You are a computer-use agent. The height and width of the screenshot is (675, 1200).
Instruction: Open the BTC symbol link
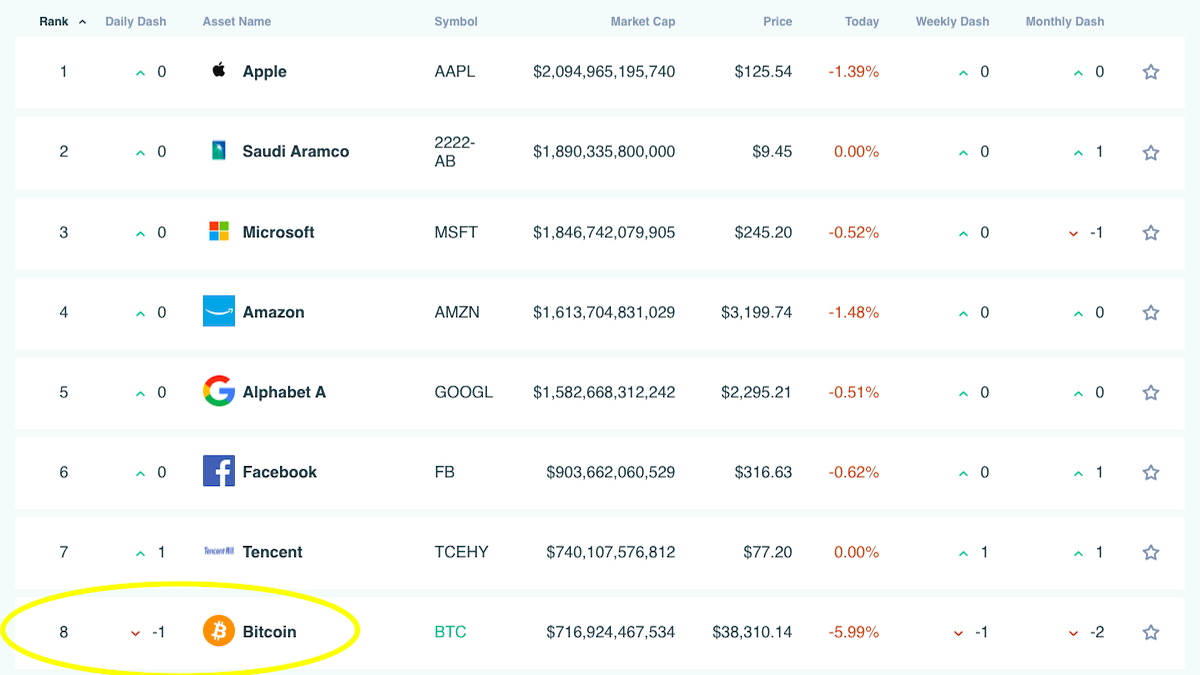tap(450, 632)
